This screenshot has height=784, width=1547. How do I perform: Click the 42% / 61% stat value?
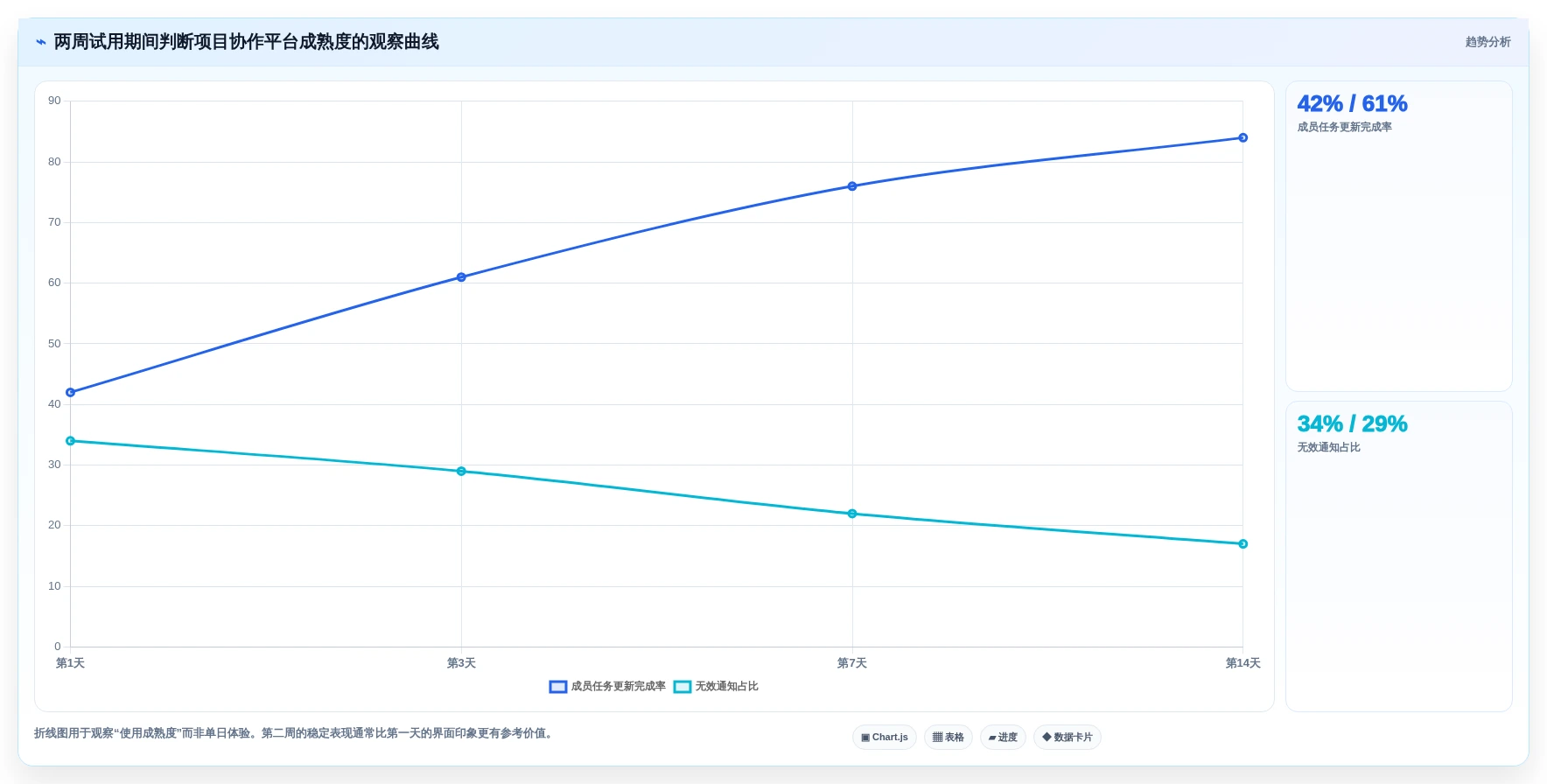(x=1352, y=104)
